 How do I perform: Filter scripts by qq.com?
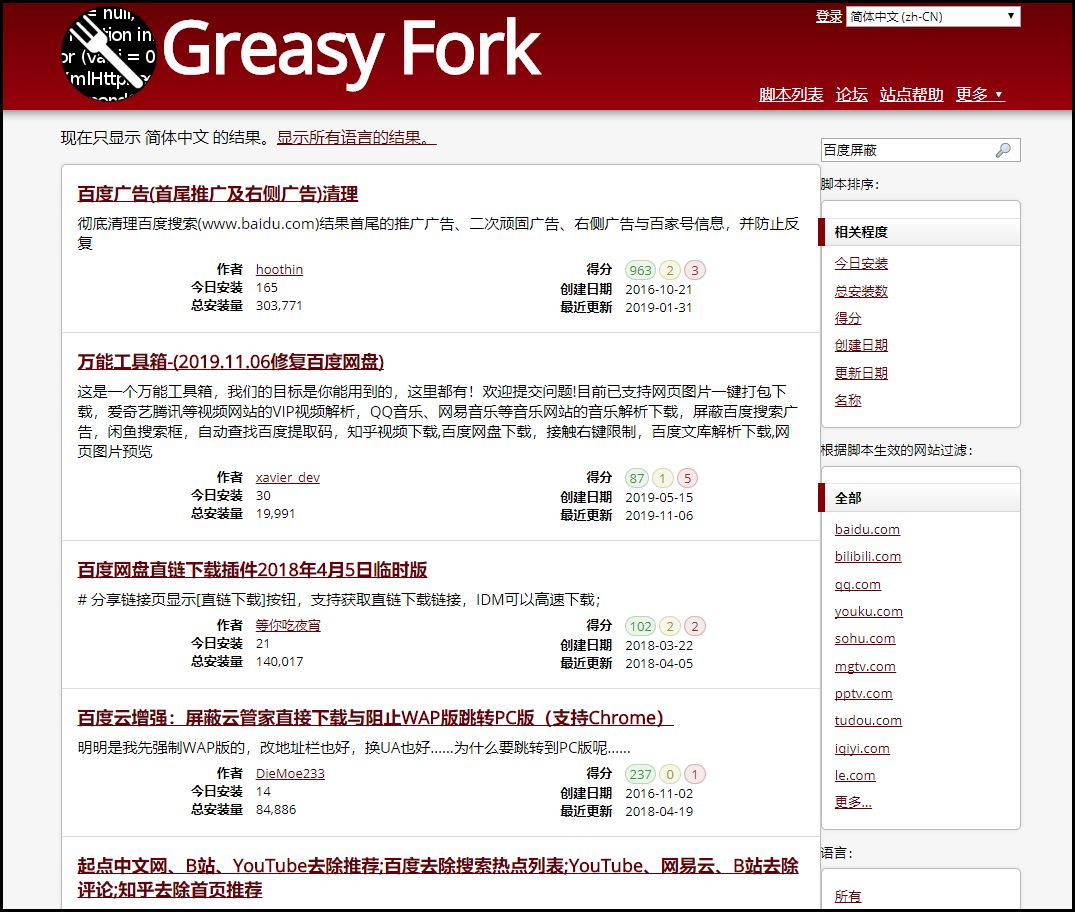click(x=857, y=585)
